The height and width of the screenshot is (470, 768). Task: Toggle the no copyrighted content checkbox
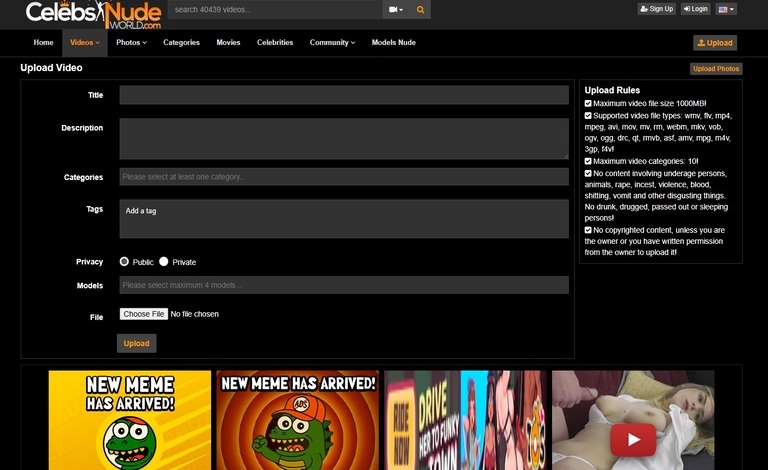click(589, 230)
